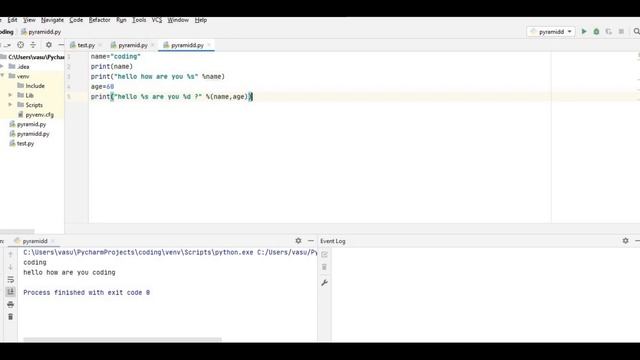Screen dimensions: 640x360
Task: Click the Project panel expand/collapse all icon
Action: (x=33, y=45)
